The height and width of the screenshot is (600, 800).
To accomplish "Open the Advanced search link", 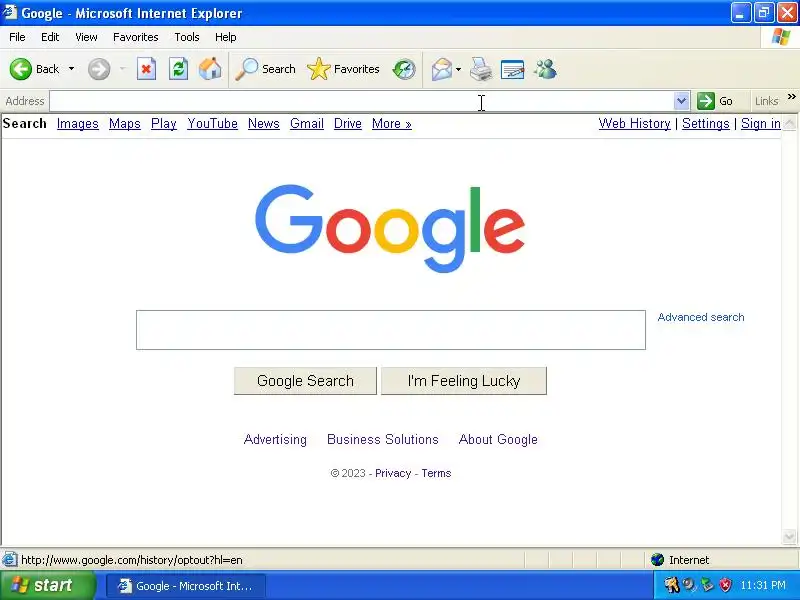I will pyautogui.click(x=701, y=317).
